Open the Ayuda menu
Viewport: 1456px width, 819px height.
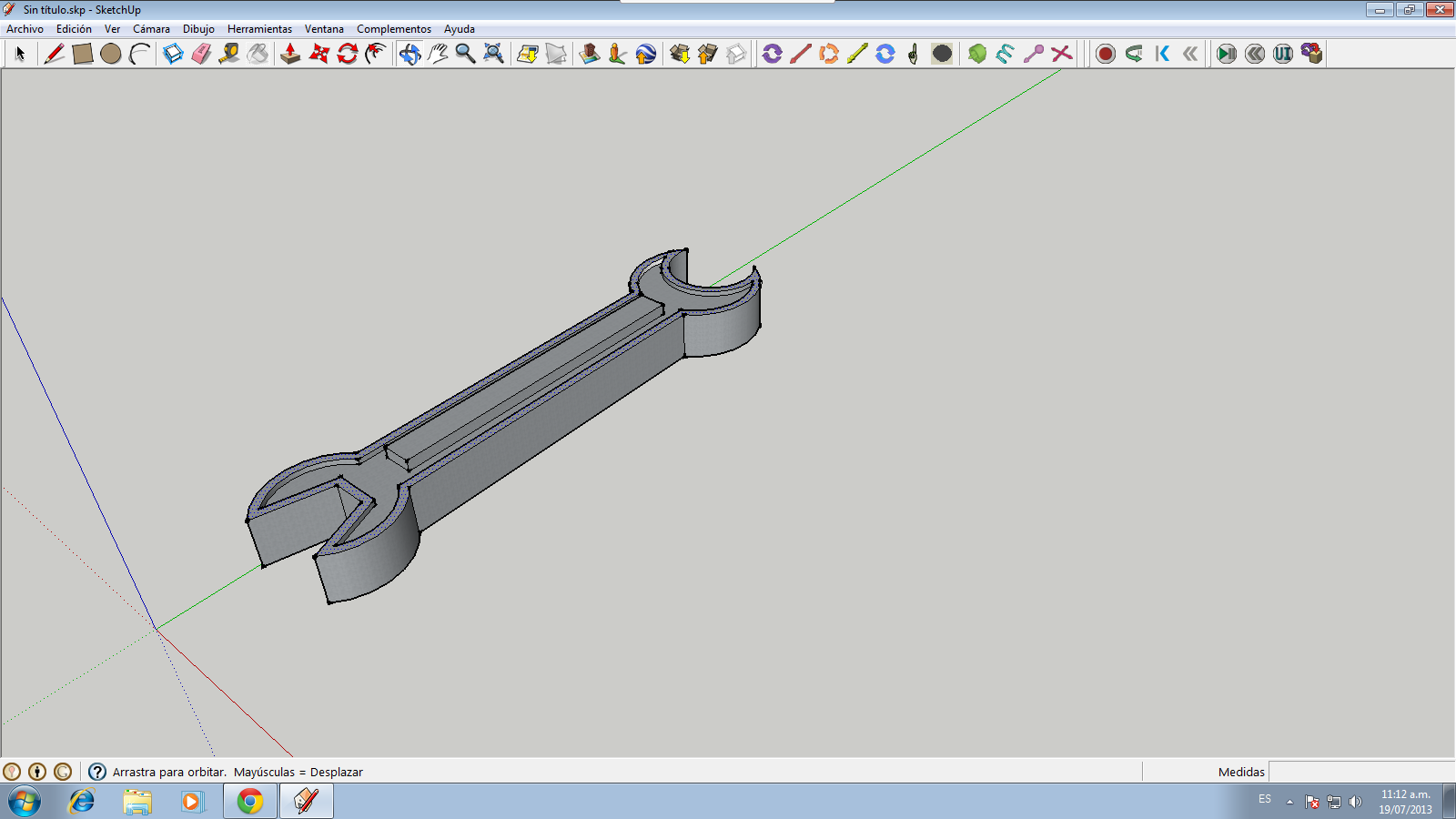click(x=460, y=29)
